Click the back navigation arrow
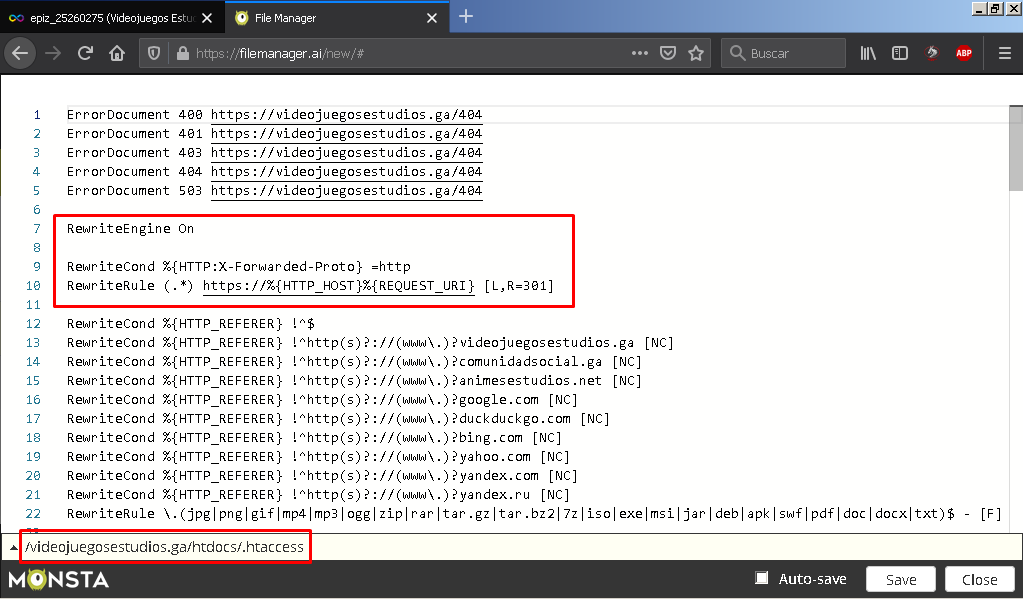Viewport: 1023px width, 599px height. point(21,53)
